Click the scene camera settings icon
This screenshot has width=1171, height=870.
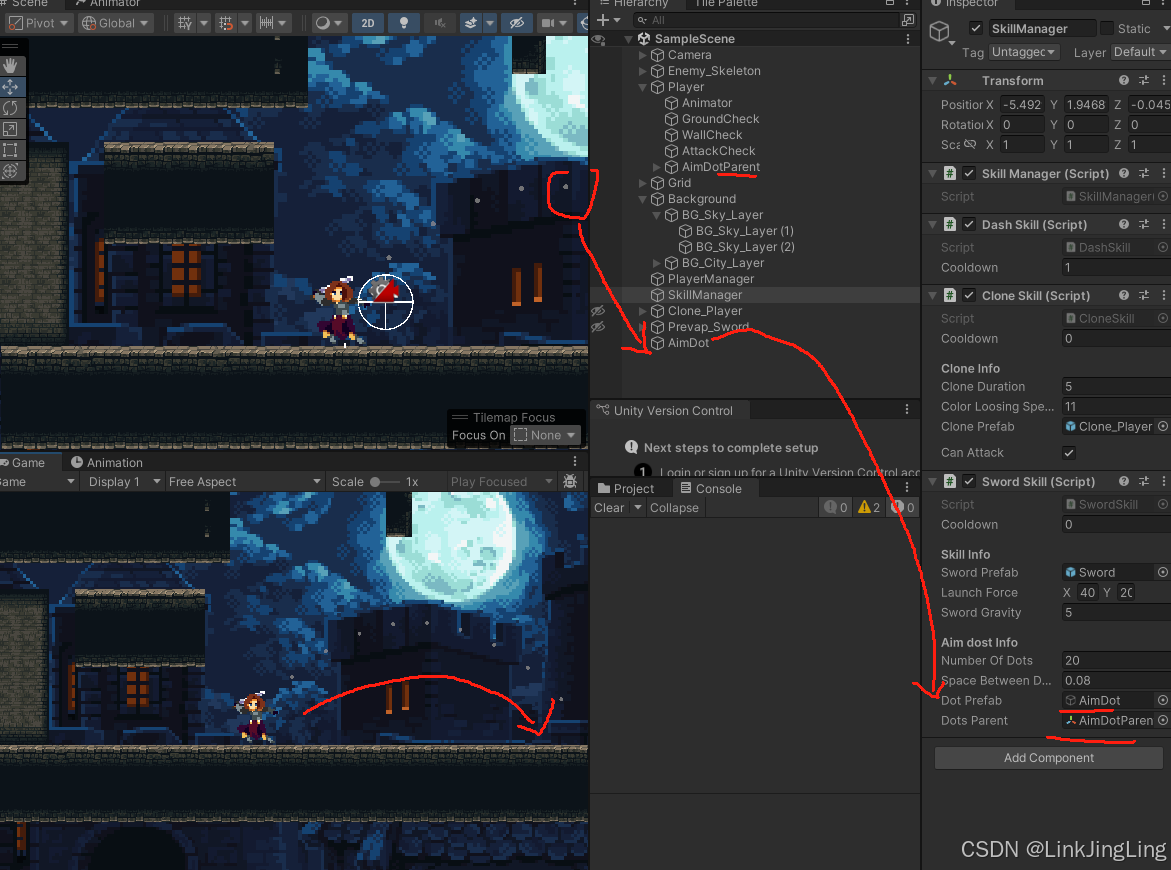(548, 23)
